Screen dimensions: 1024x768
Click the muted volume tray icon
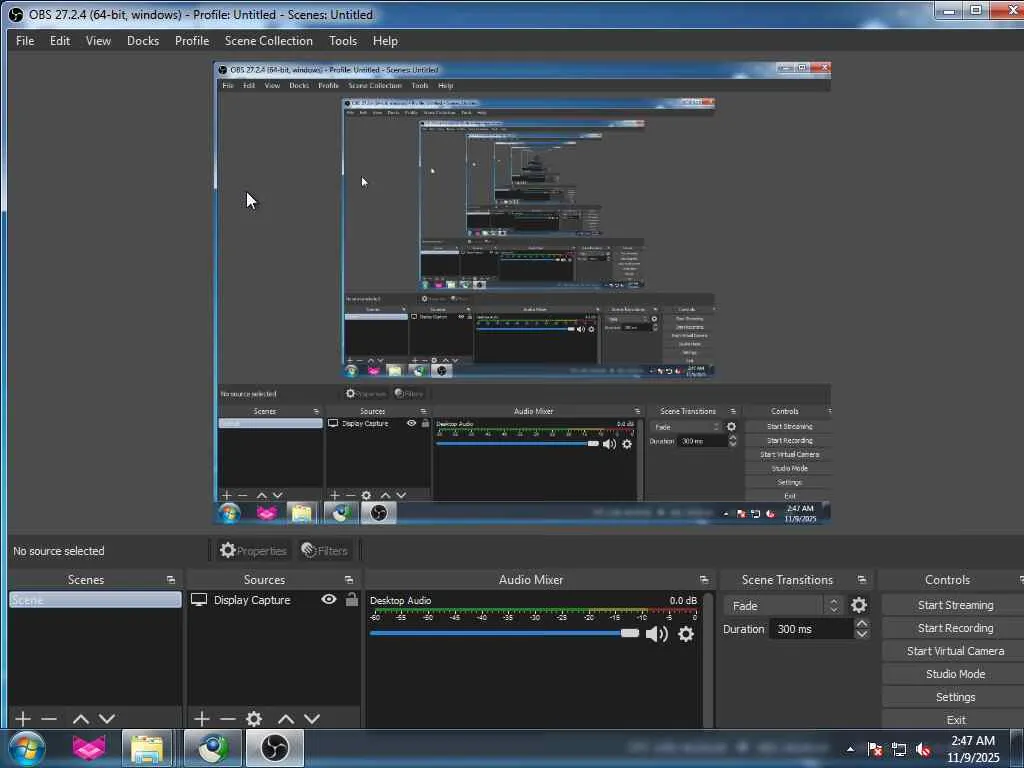(923, 750)
